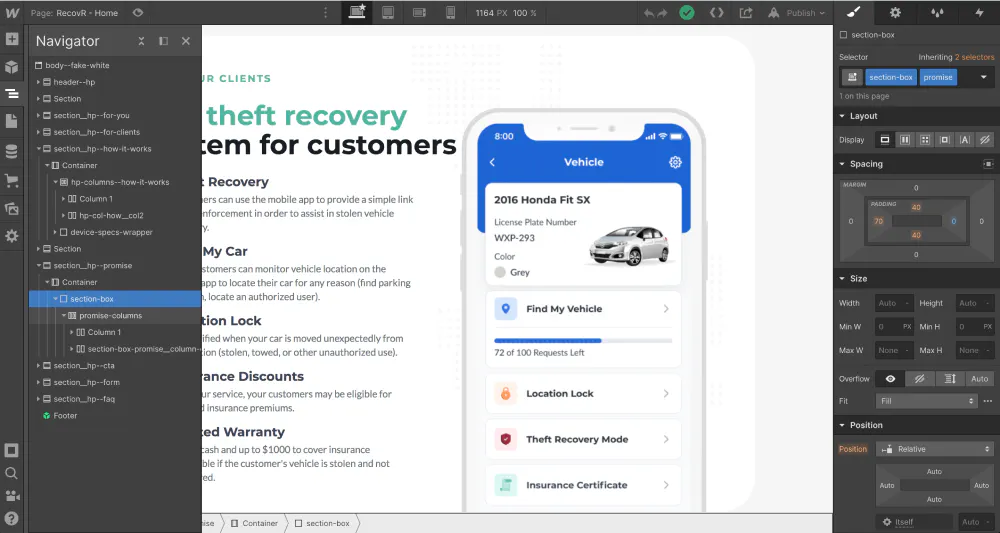The image size is (1000, 533).
Task: Select section__hp--form in Navigator
Action: coord(86,382)
